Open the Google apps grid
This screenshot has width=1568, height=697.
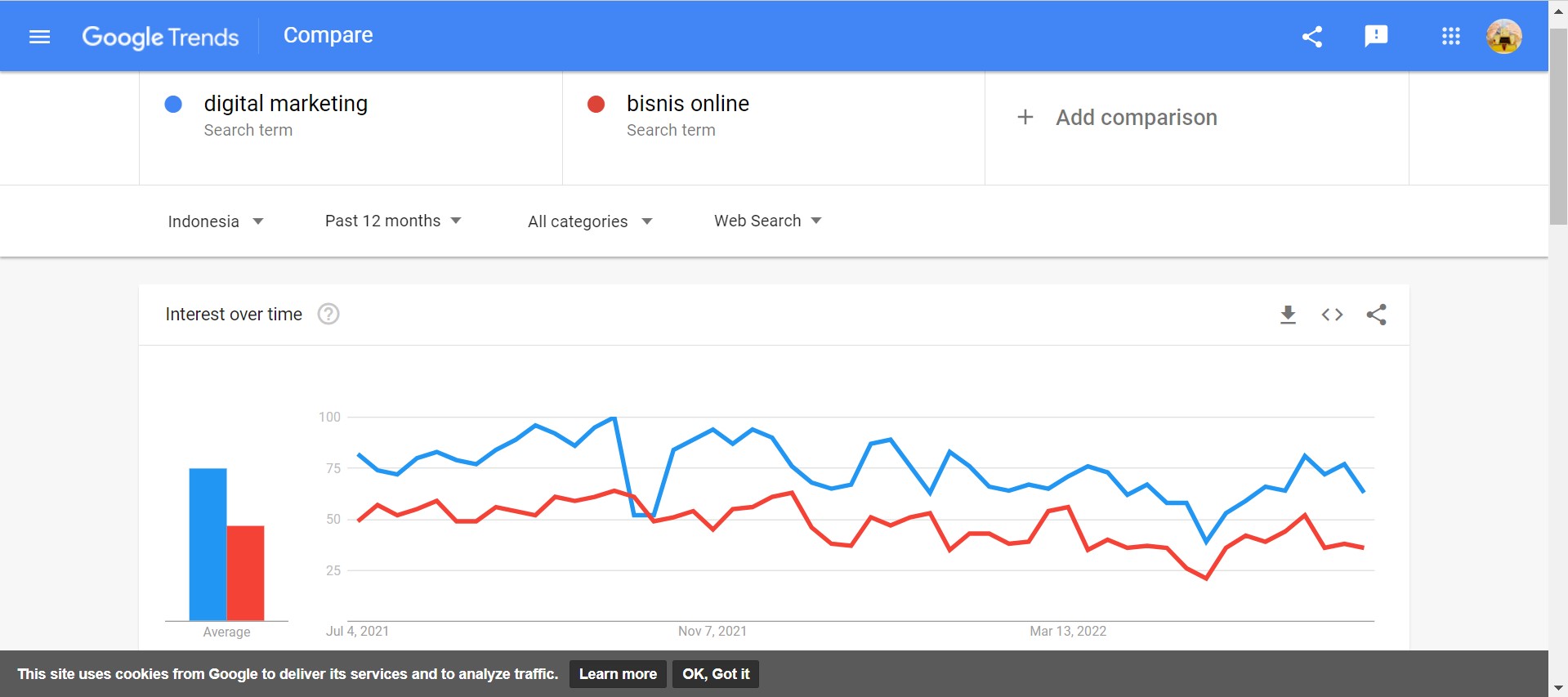(1450, 36)
